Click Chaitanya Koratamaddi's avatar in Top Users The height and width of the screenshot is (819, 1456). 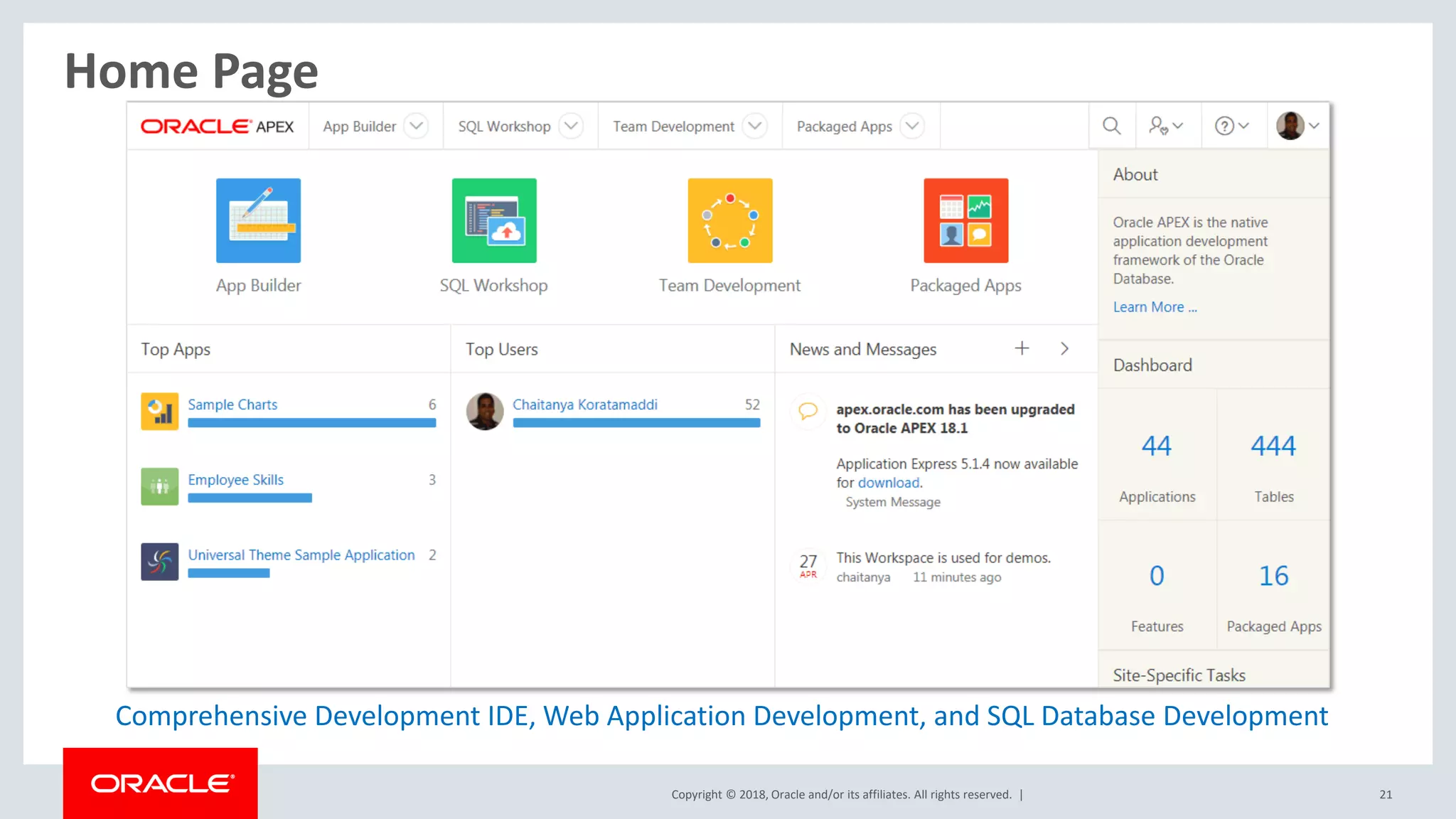[485, 412]
